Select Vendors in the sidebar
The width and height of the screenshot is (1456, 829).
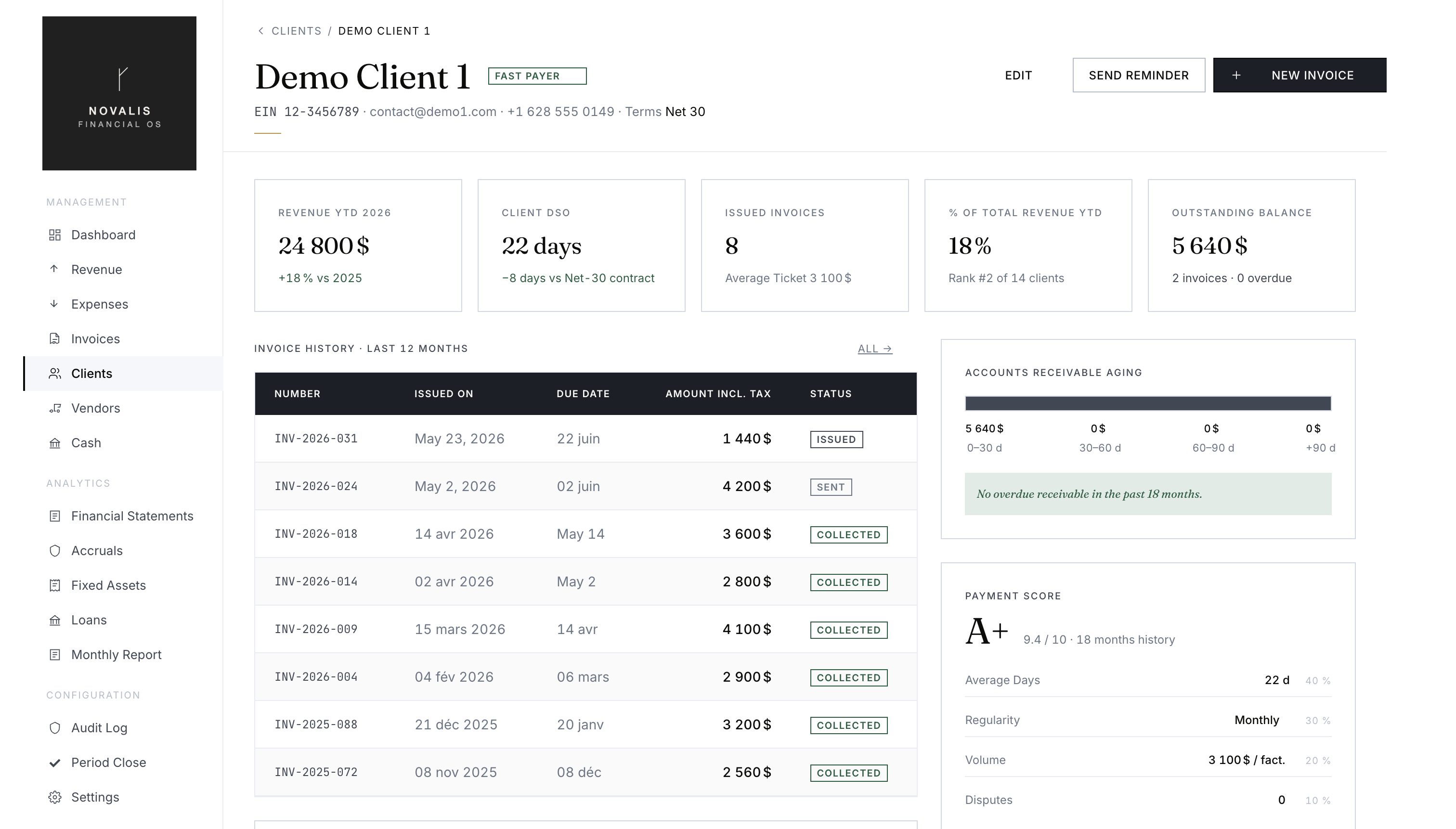pos(122,408)
